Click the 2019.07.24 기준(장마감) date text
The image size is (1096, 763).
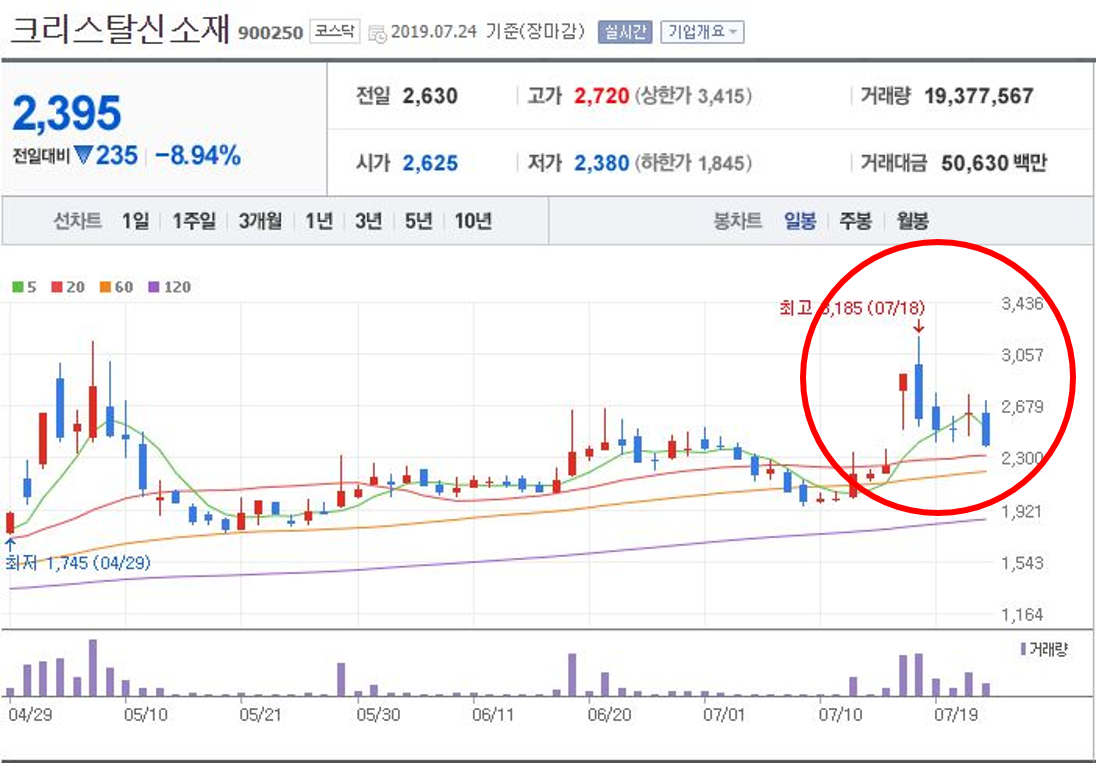tap(488, 32)
